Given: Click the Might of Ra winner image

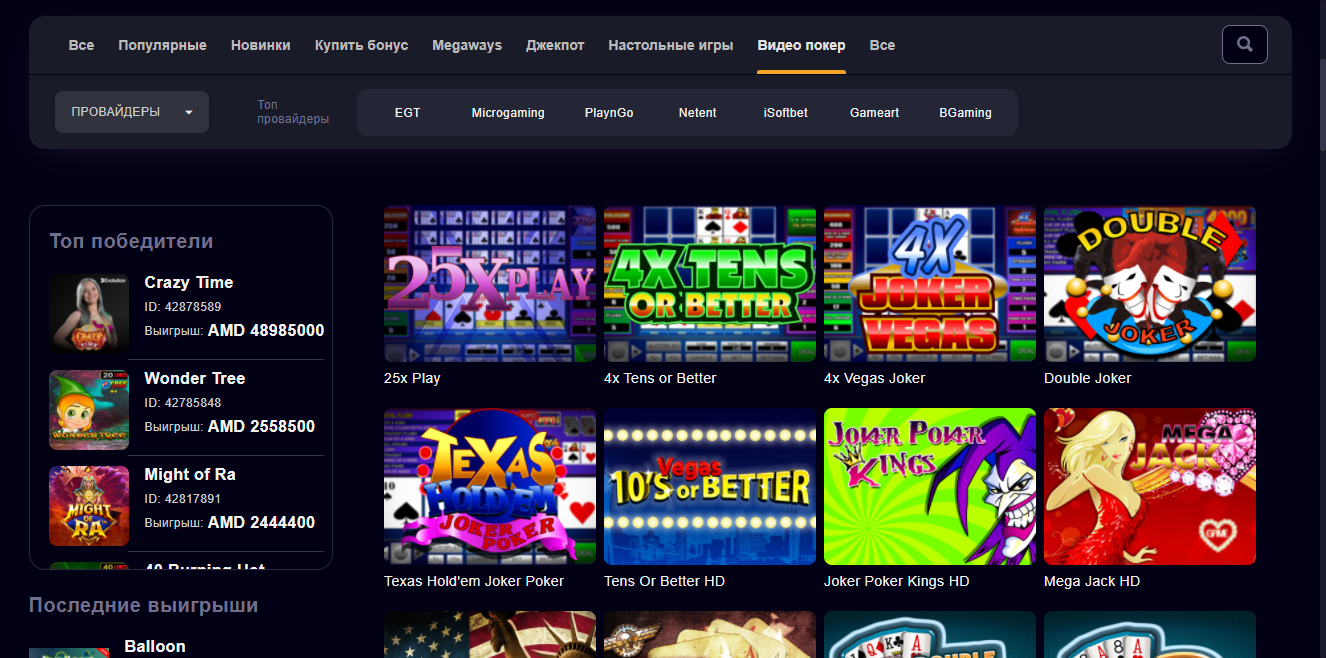Looking at the screenshot, I should tap(89, 505).
